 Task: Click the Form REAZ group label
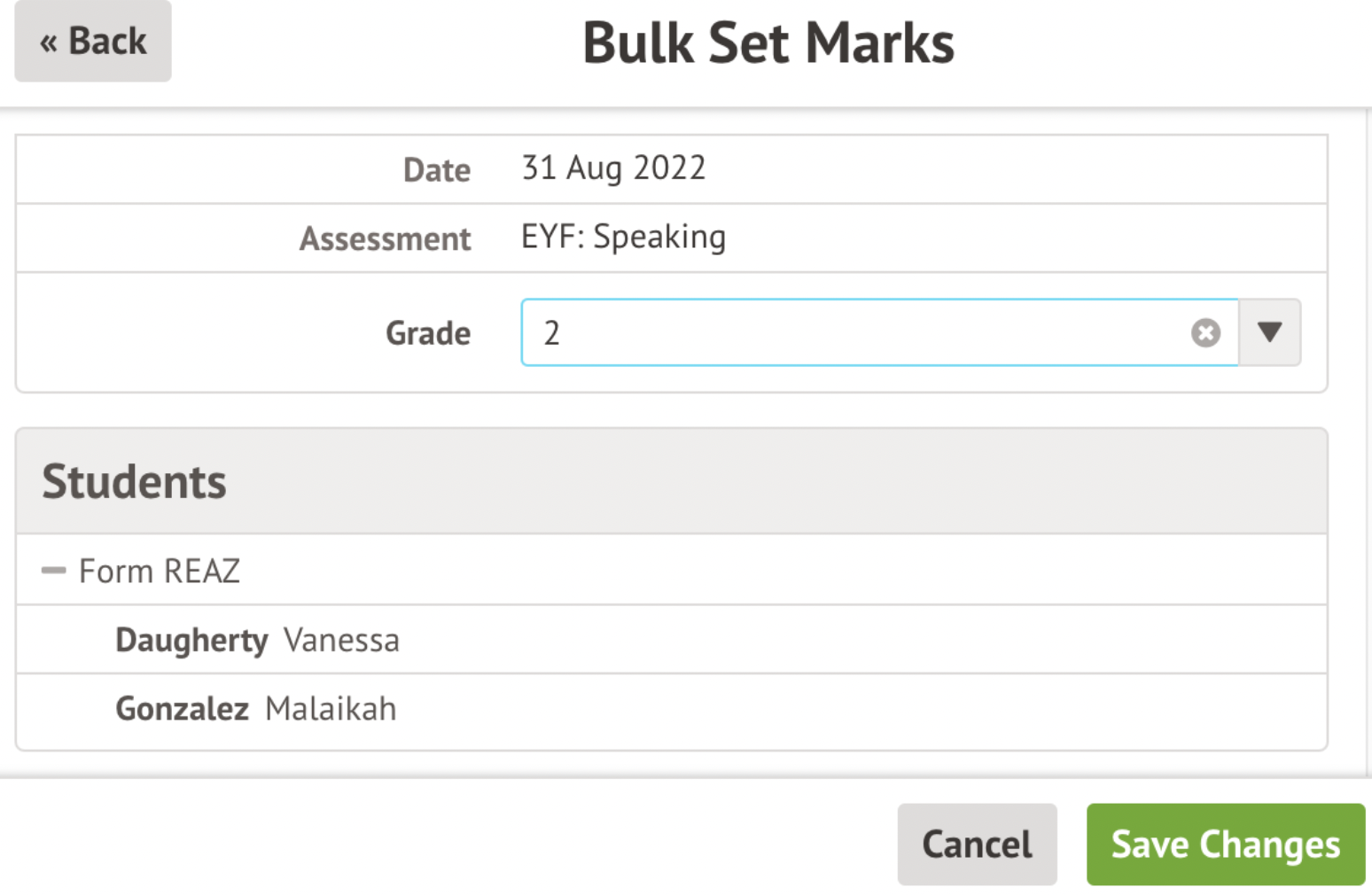160,572
